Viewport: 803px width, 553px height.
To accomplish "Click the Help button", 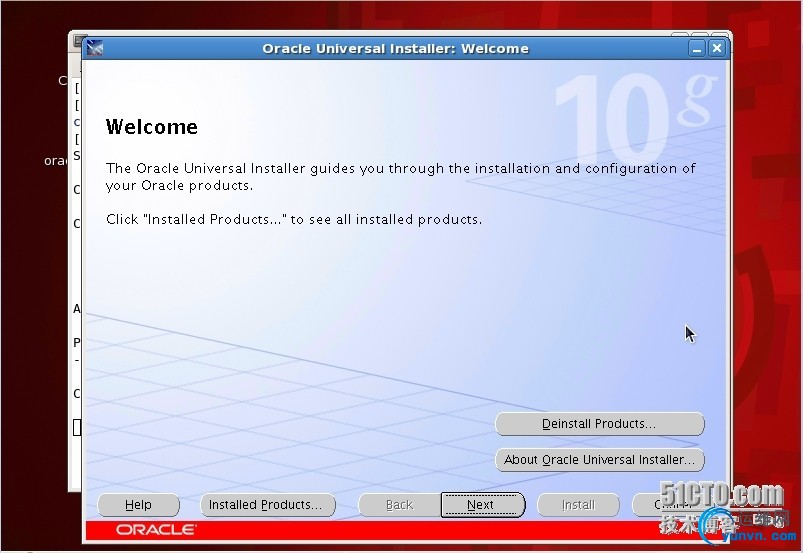I will tap(138, 505).
